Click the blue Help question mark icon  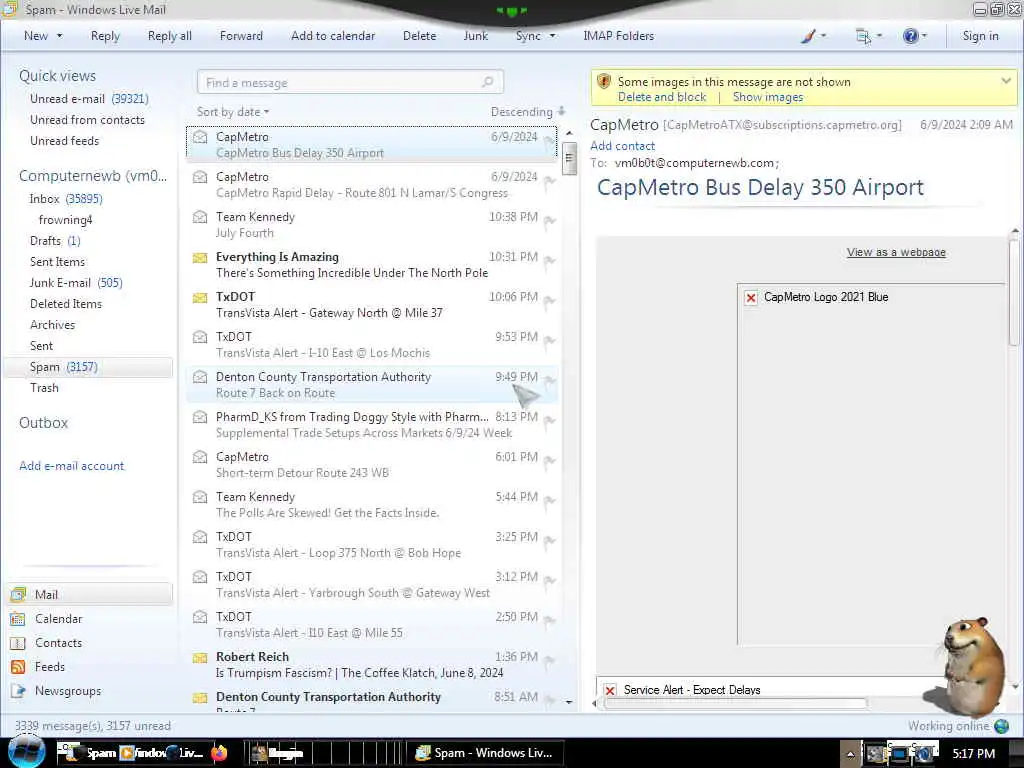pyautogui.click(x=910, y=36)
